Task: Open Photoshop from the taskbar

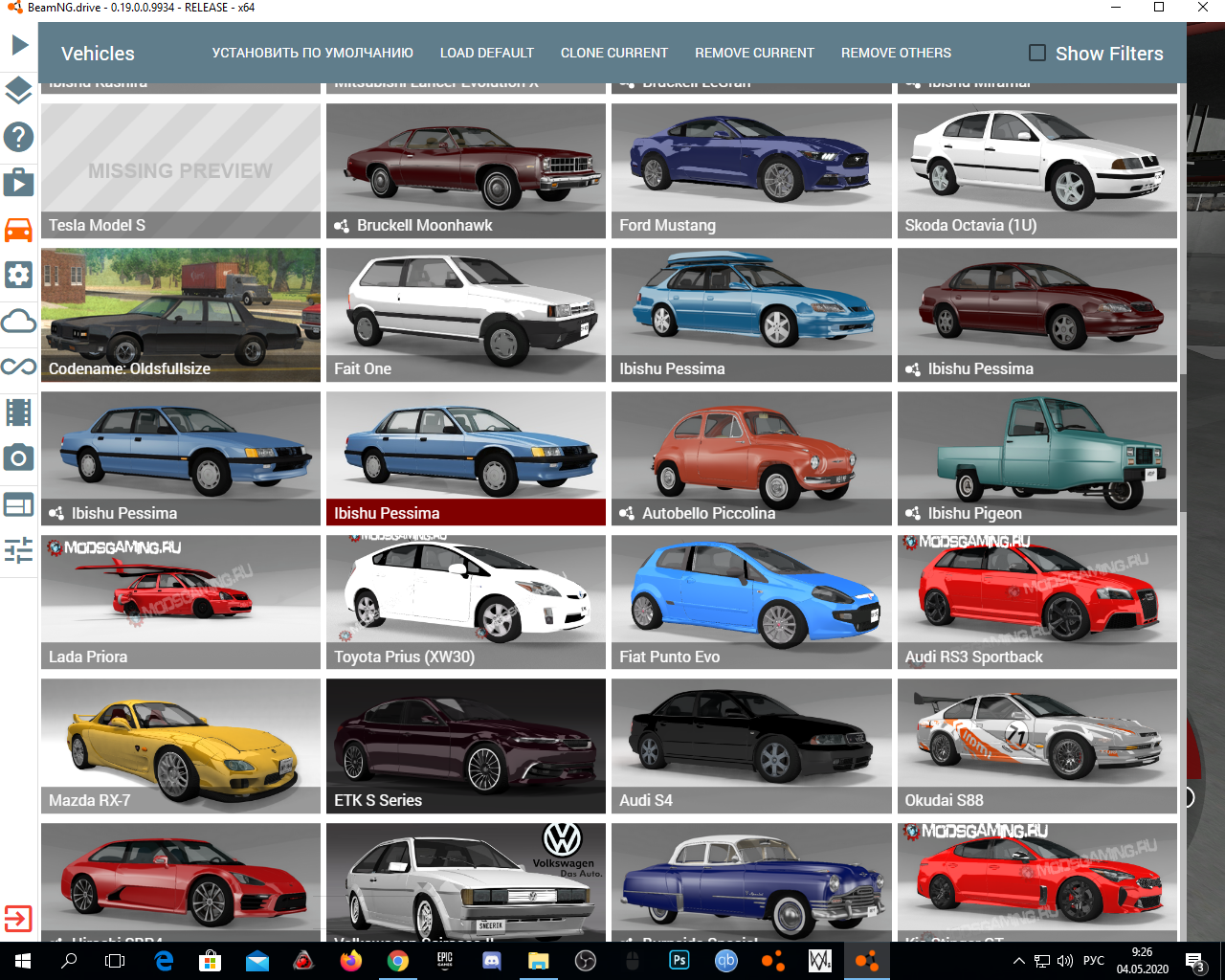Action: point(679,961)
